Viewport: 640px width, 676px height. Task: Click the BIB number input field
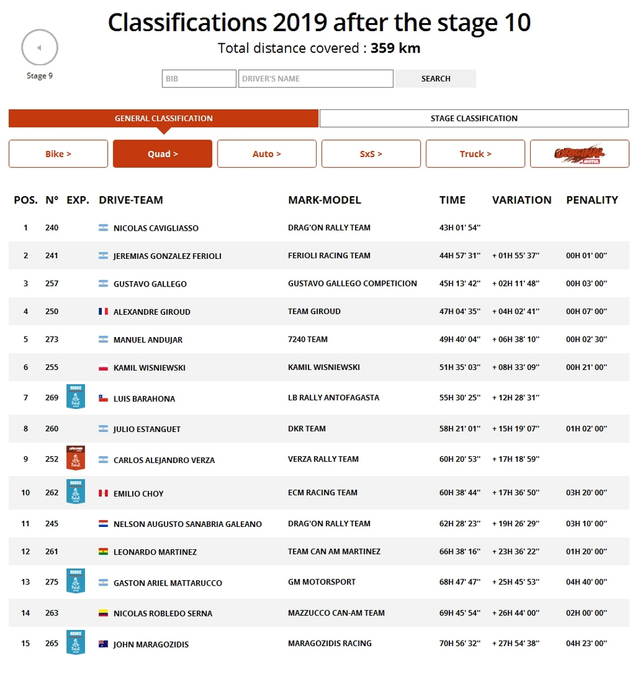[199, 79]
